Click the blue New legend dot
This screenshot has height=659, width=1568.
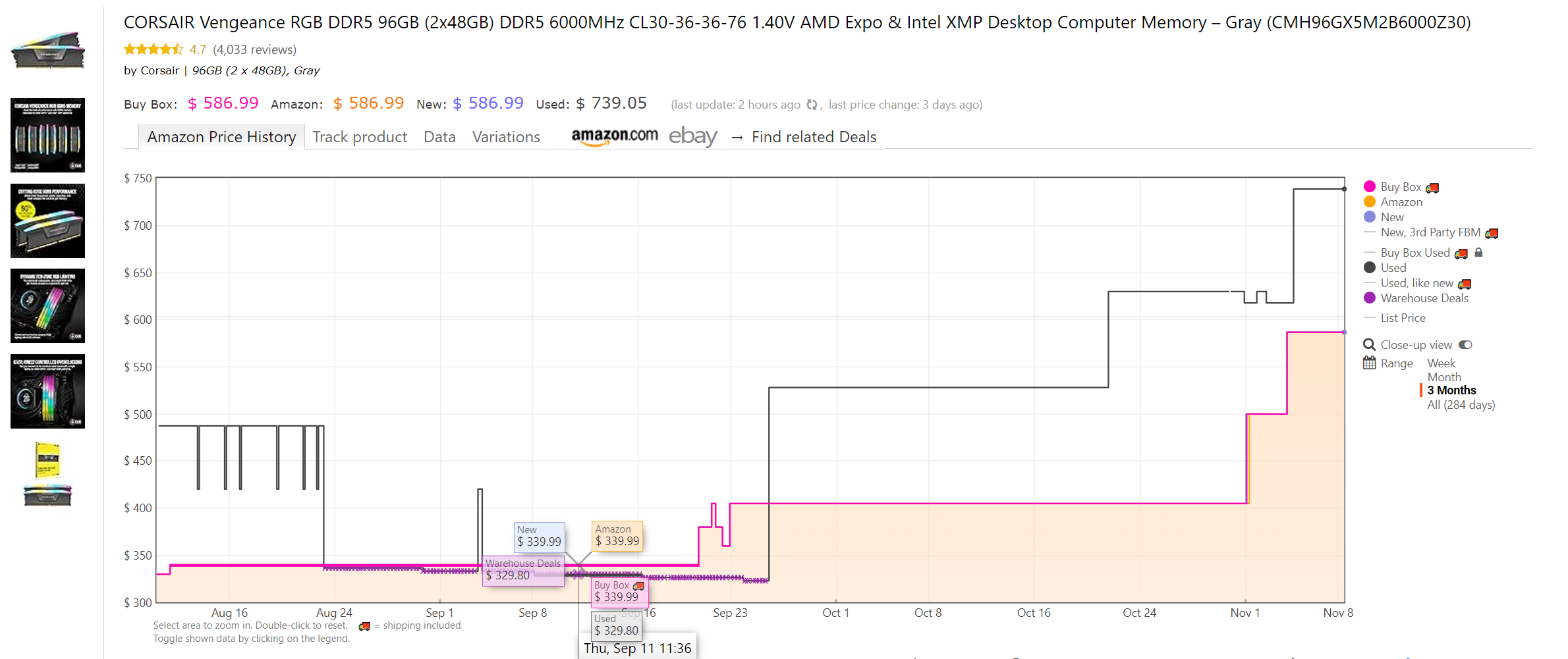tap(1370, 217)
